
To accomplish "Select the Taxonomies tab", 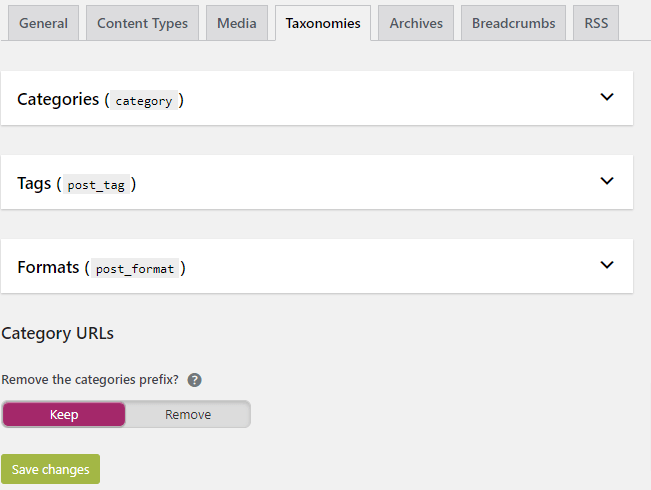I will [x=323, y=23].
